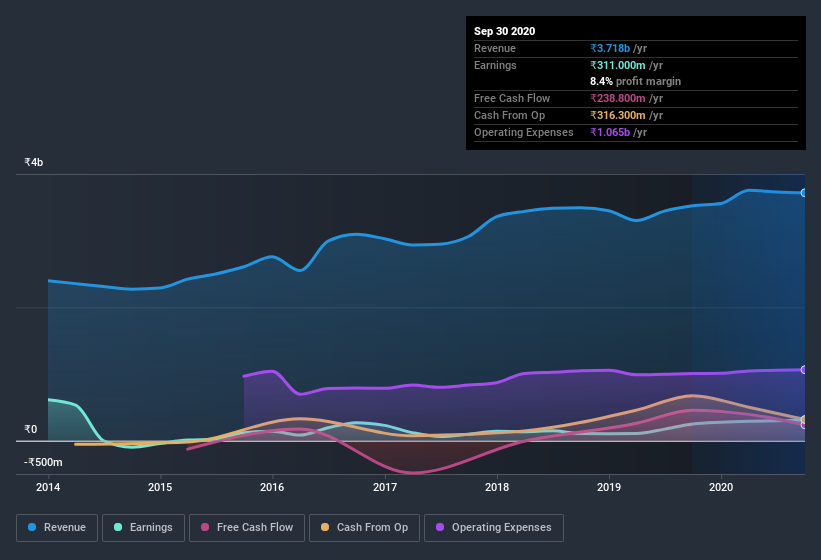821x560 pixels.
Task: Click the Sep 30 2020 tooltip date
Action: pyautogui.click(x=504, y=31)
